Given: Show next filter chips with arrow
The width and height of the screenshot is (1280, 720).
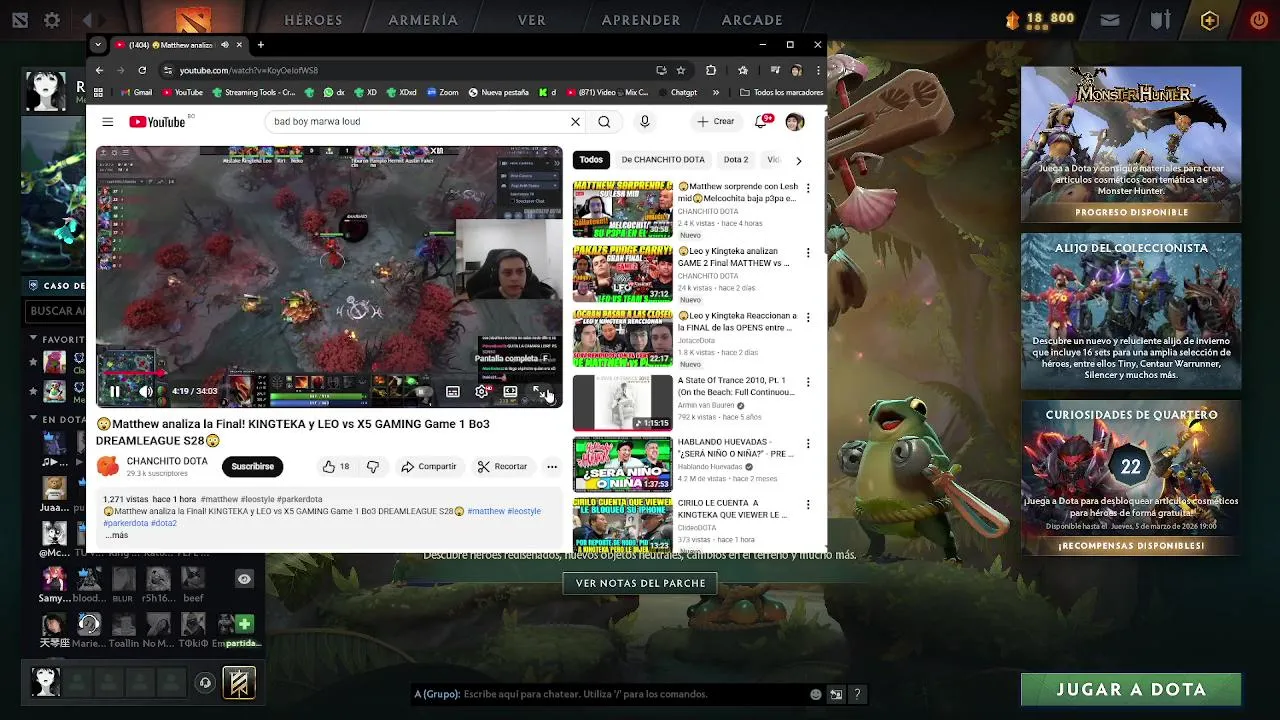Looking at the screenshot, I should (798, 160).
